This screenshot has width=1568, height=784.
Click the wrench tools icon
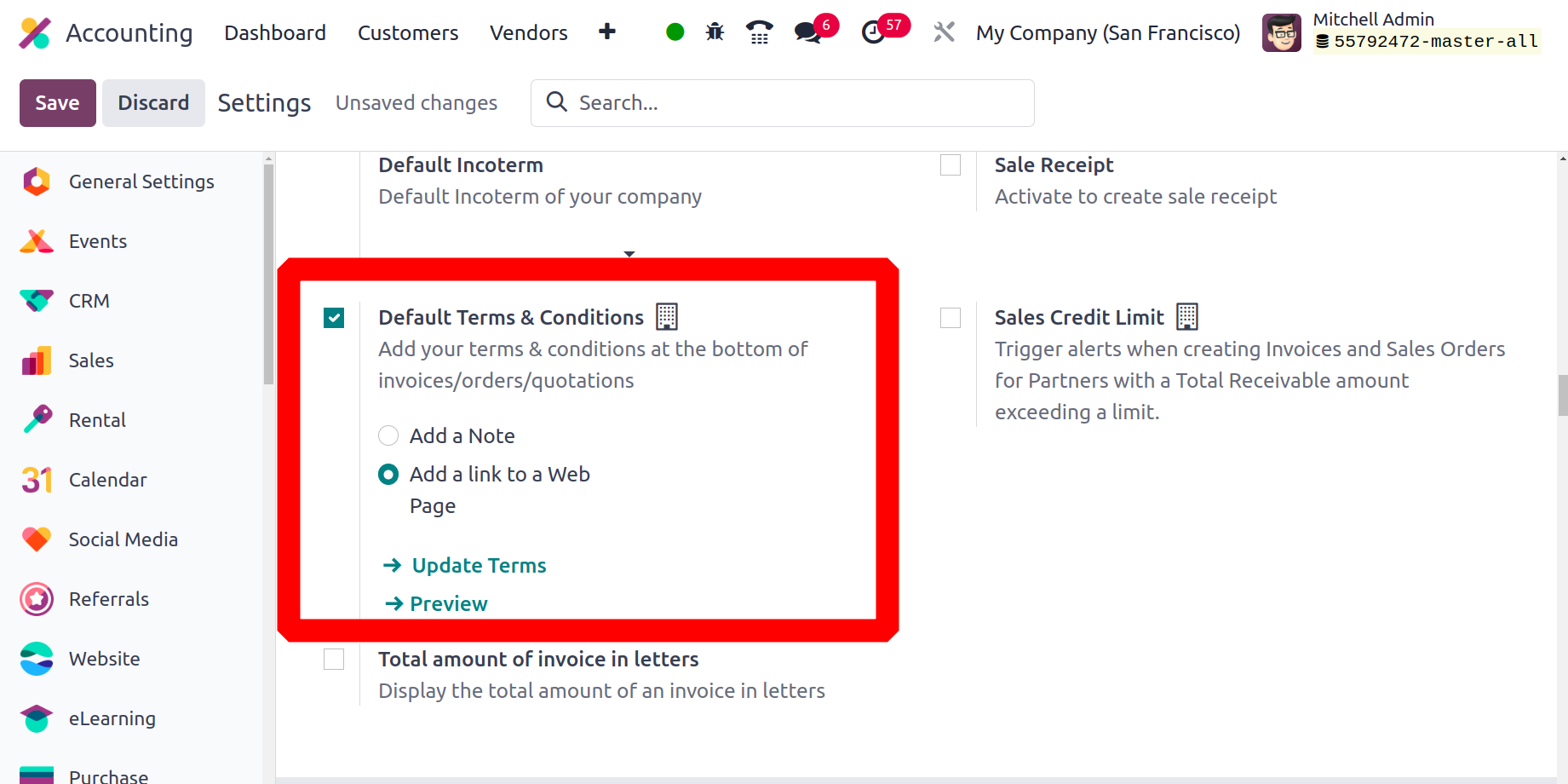[x=944, y=32]
